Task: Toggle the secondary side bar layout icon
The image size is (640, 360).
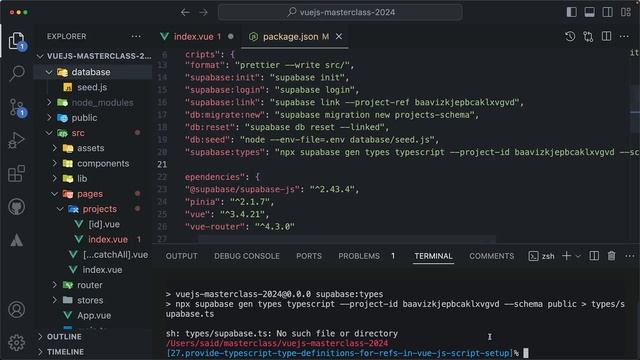Action: pyautogui.click(x=607, y=12)
